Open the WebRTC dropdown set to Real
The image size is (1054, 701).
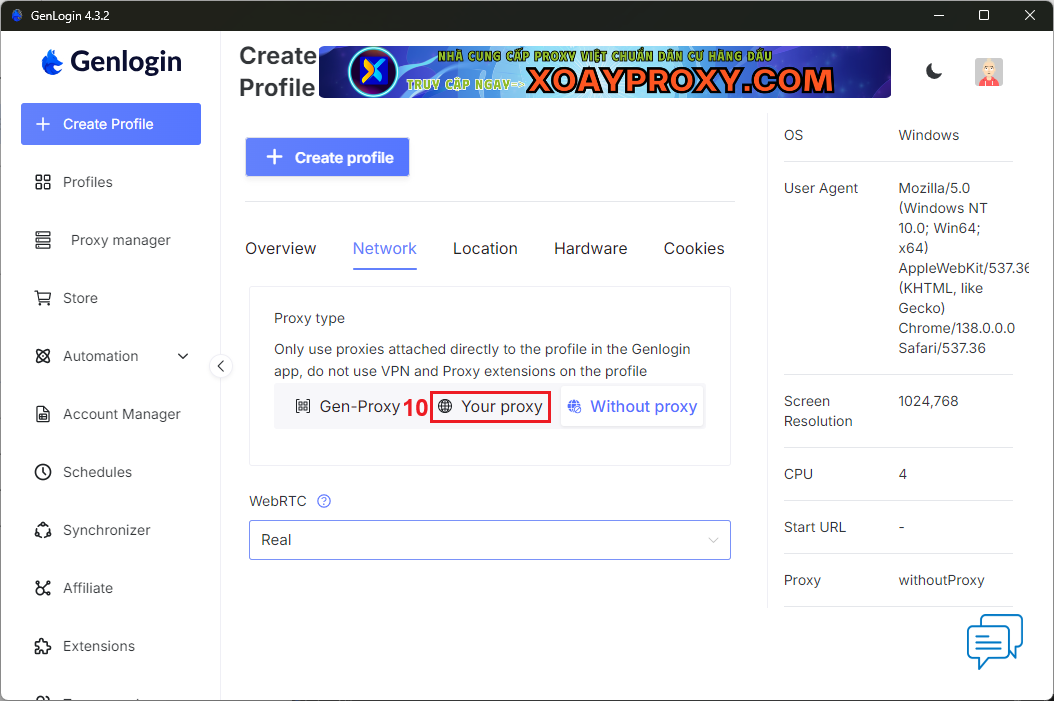point(489,540)
